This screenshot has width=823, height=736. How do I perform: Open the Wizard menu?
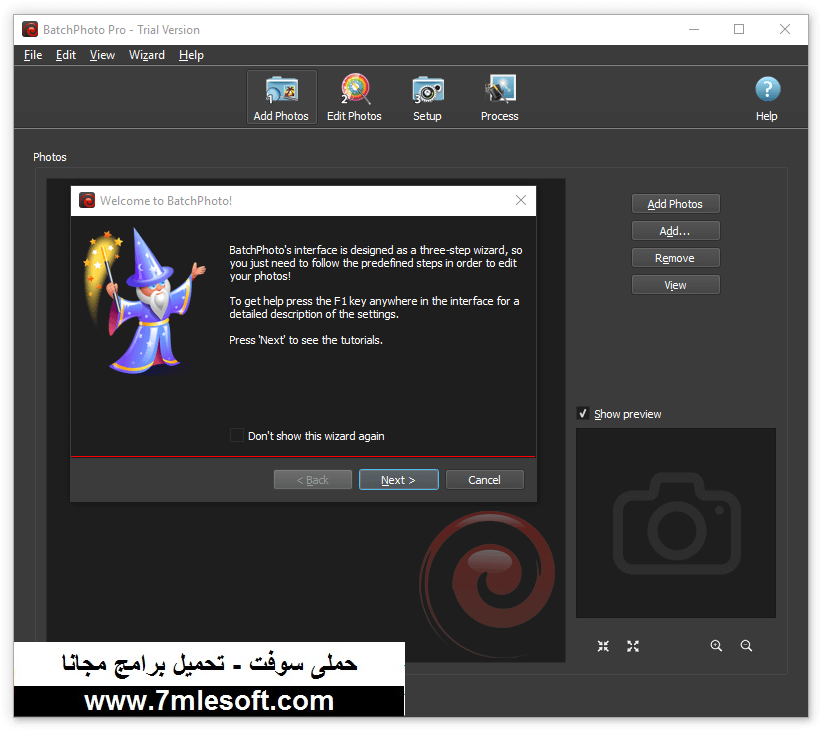point(147,55)
